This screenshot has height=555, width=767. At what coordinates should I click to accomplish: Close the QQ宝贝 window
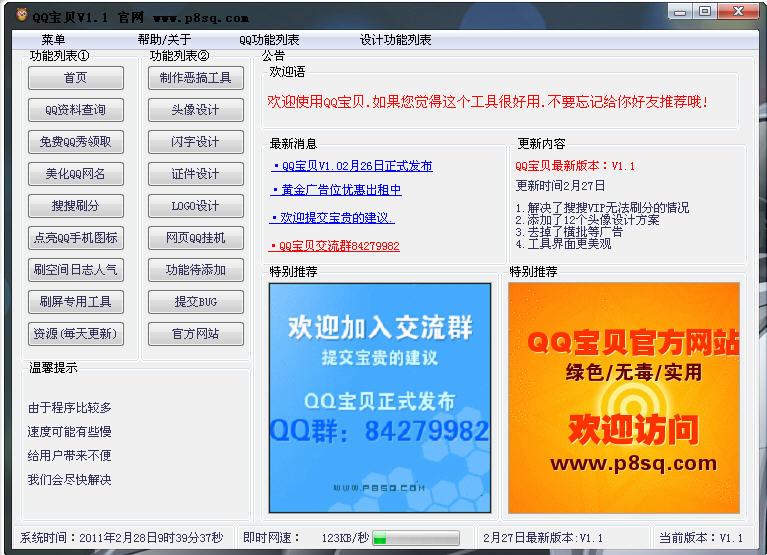[738, 12]
